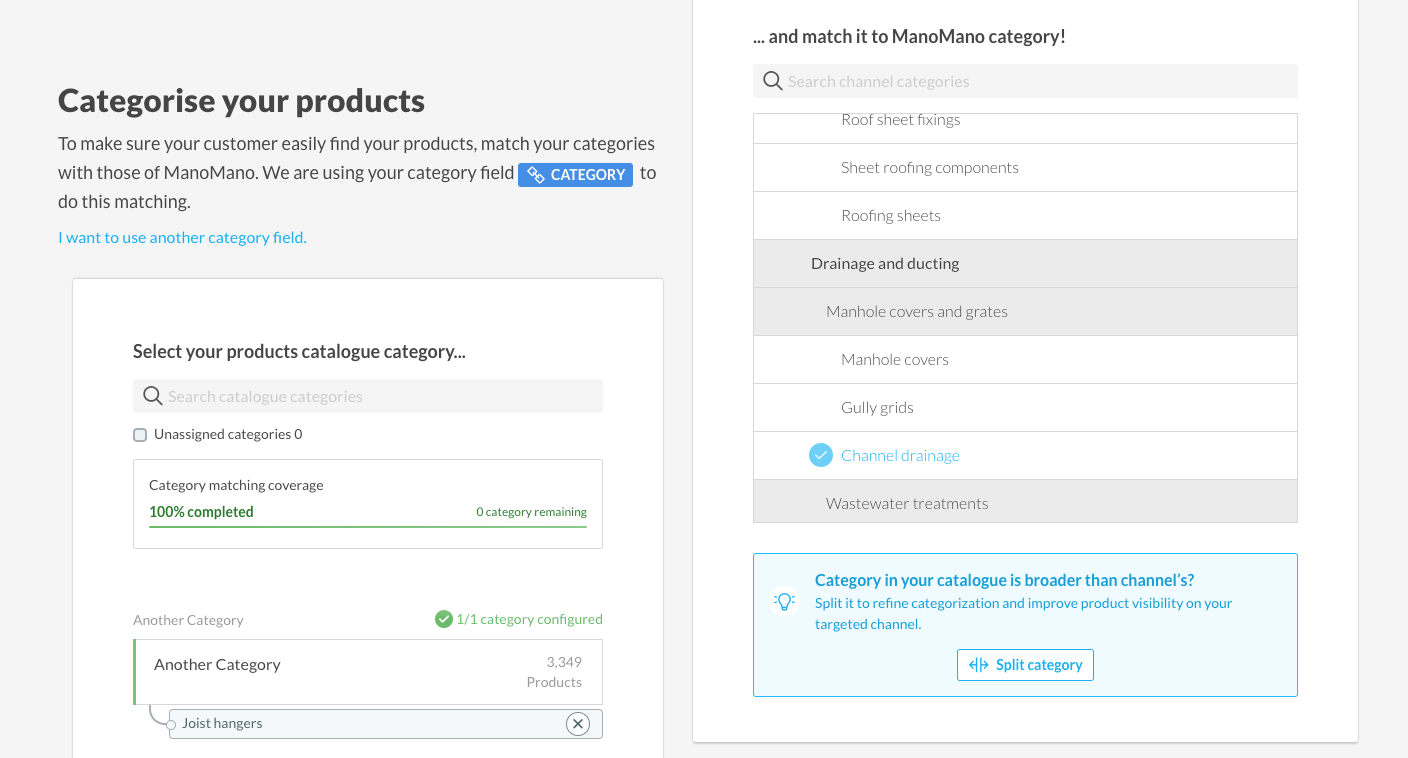Select the Gully grids category

click(x=877, y=408)
